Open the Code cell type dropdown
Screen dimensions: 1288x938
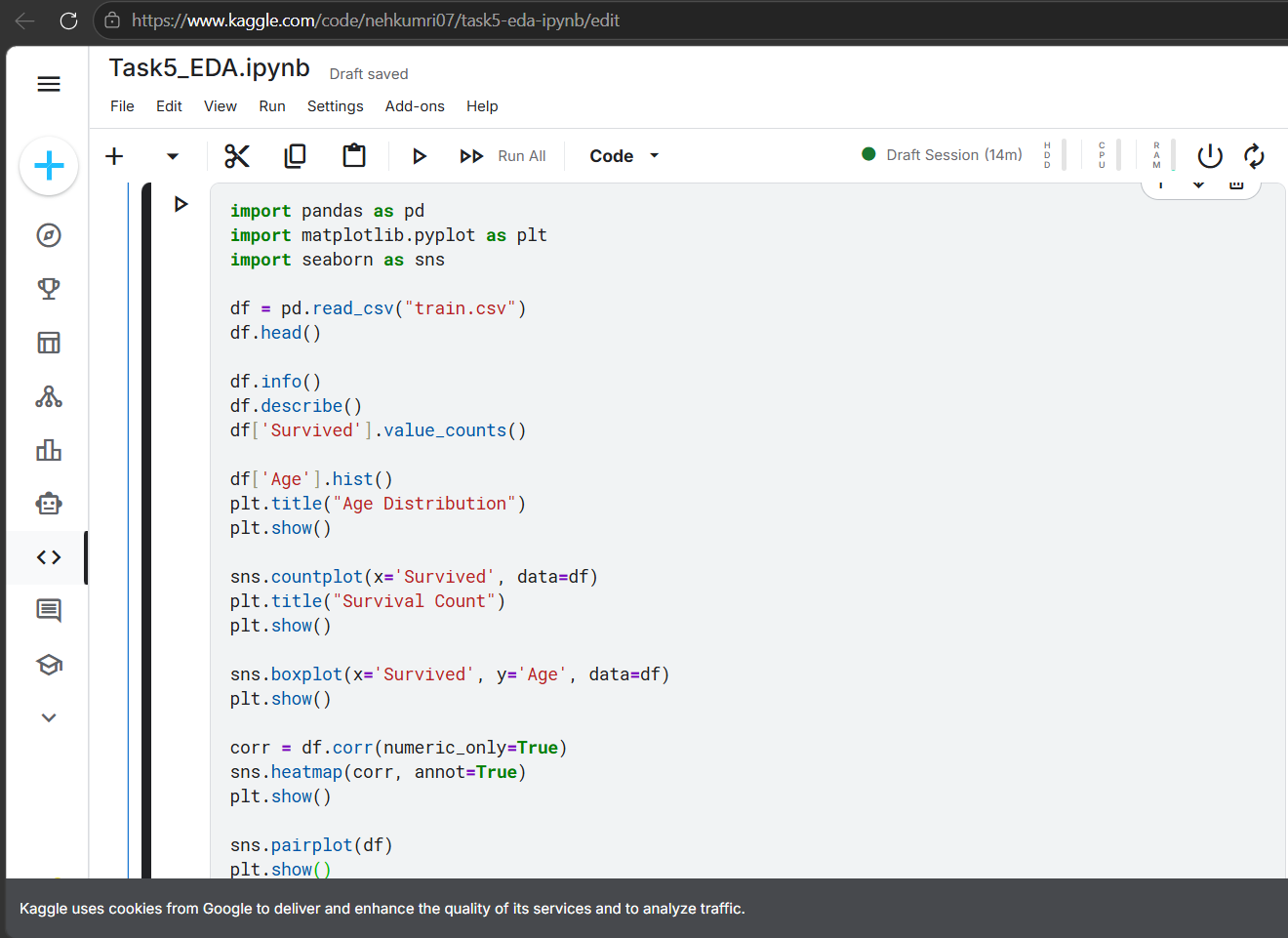(624, 156)
